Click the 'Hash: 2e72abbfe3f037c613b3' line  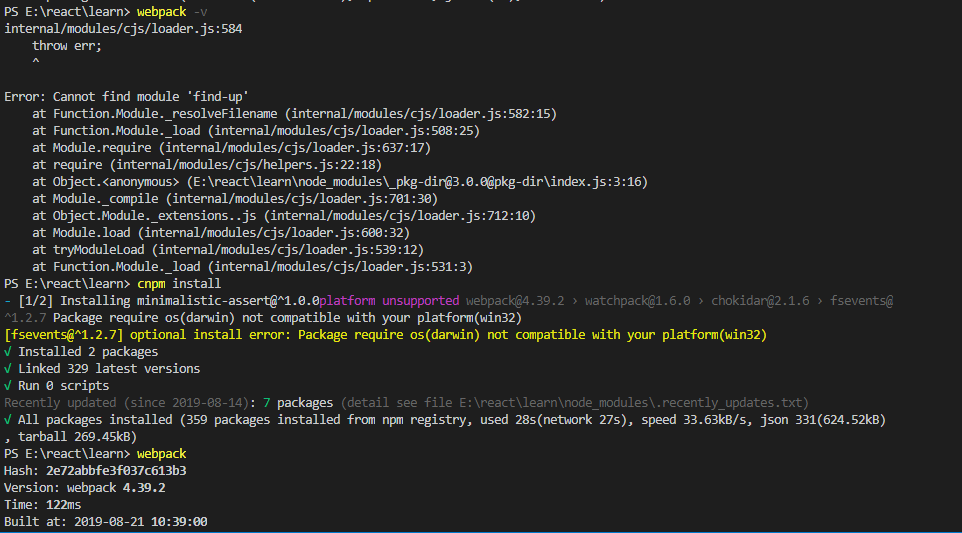(x=95, y=471)
